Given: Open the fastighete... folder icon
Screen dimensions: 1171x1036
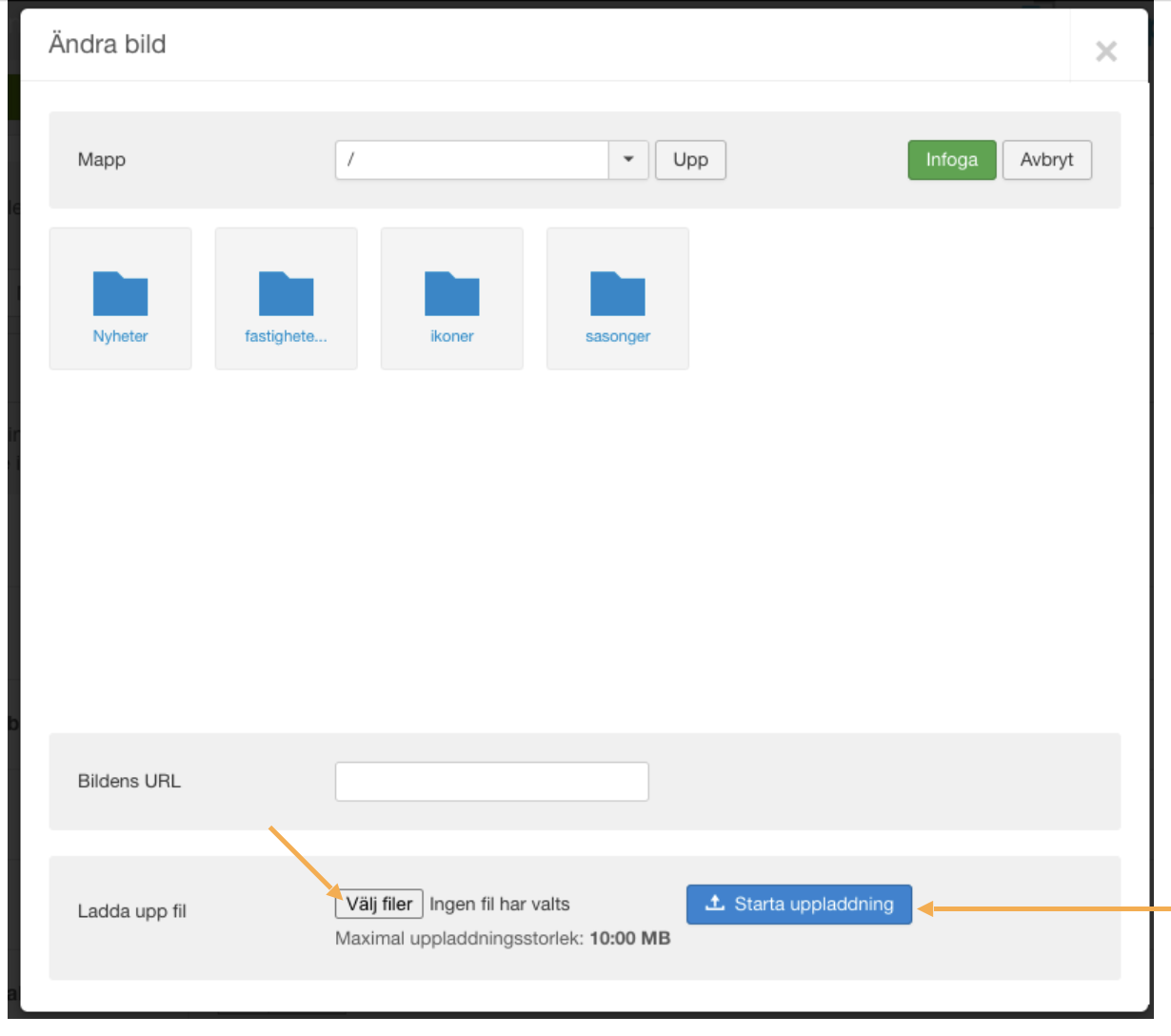Looking at the screenshot, I should [x=286, y=293].
